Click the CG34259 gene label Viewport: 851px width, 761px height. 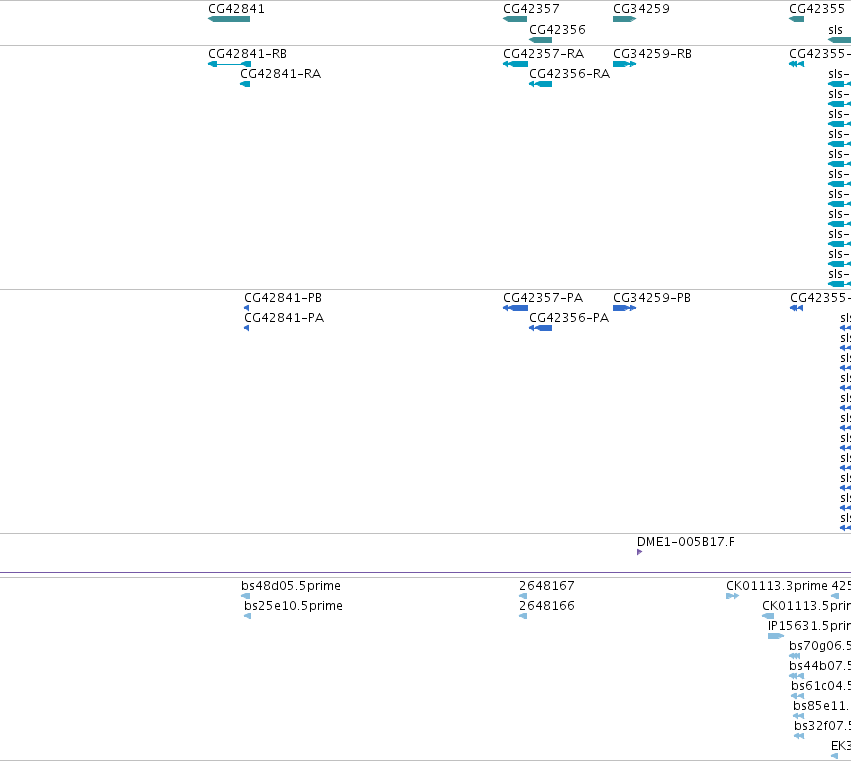pos(642,9)
